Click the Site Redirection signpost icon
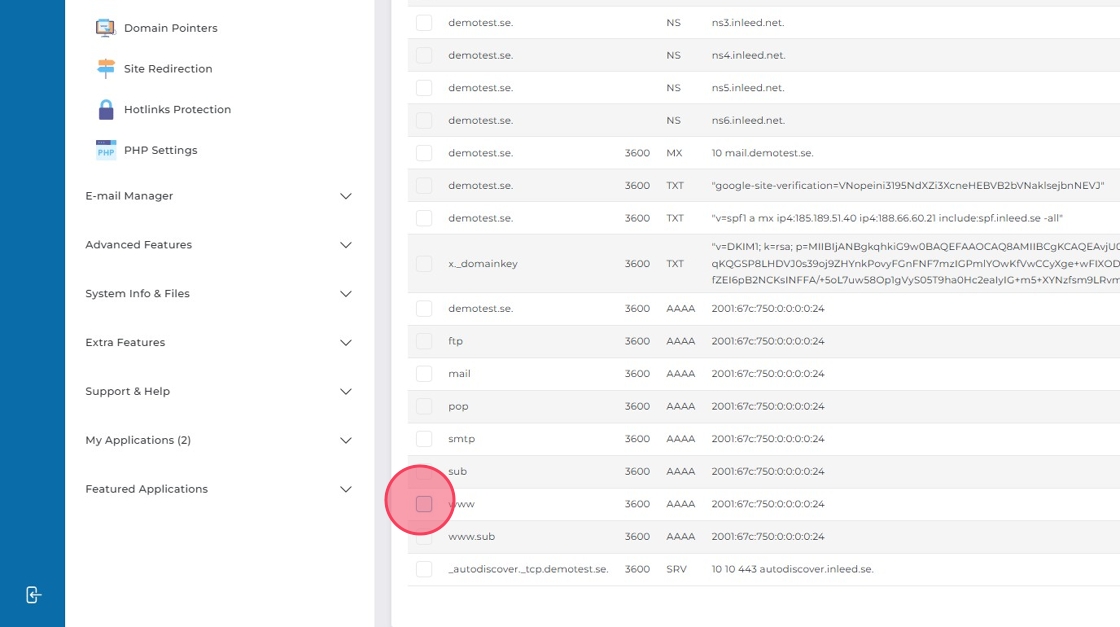The width and height of the screenshot is (1120, 627). point(106,69)
